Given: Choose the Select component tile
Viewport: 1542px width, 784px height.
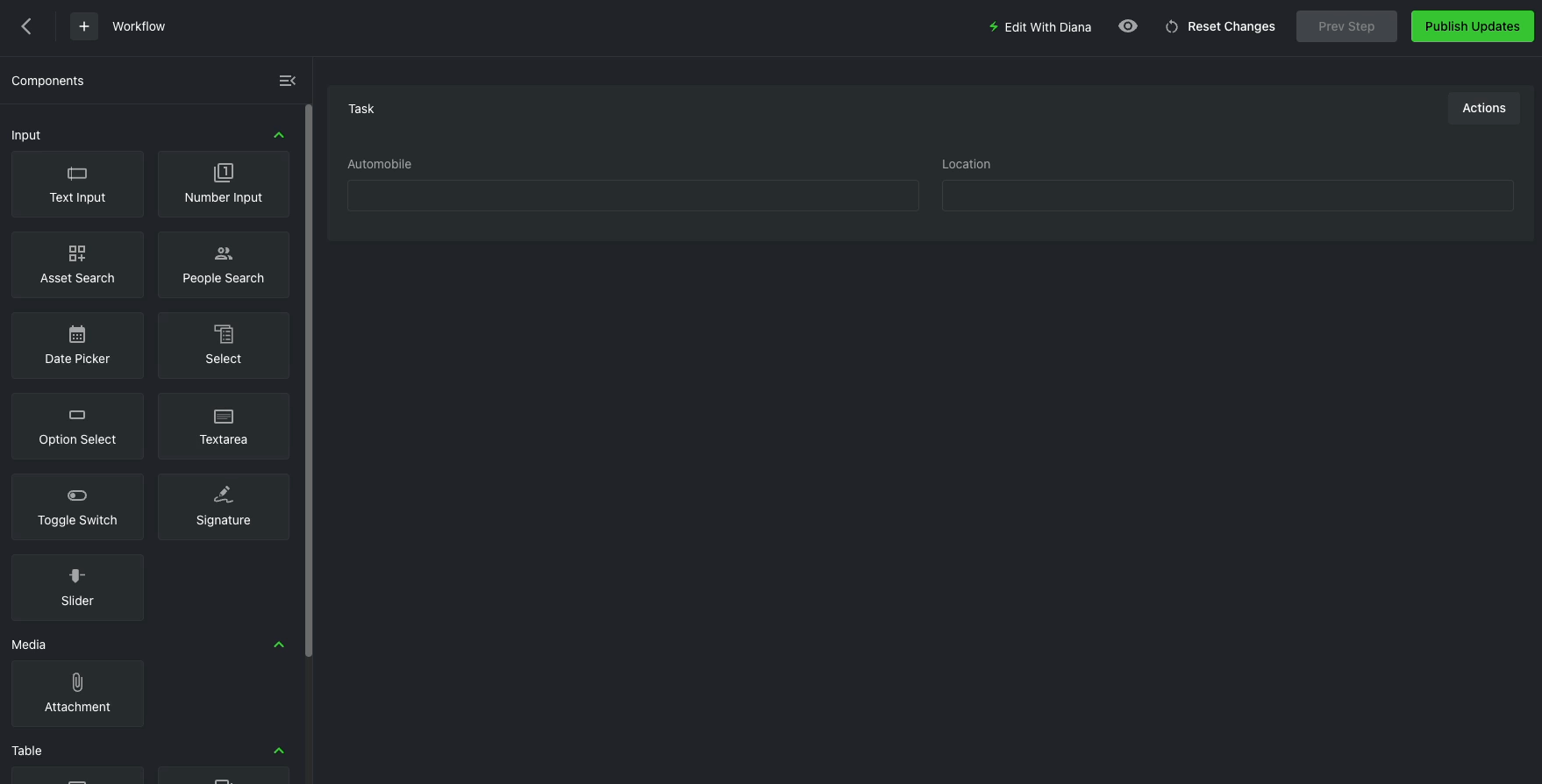Looking at the screenshot, I should [x=224, y=346].
